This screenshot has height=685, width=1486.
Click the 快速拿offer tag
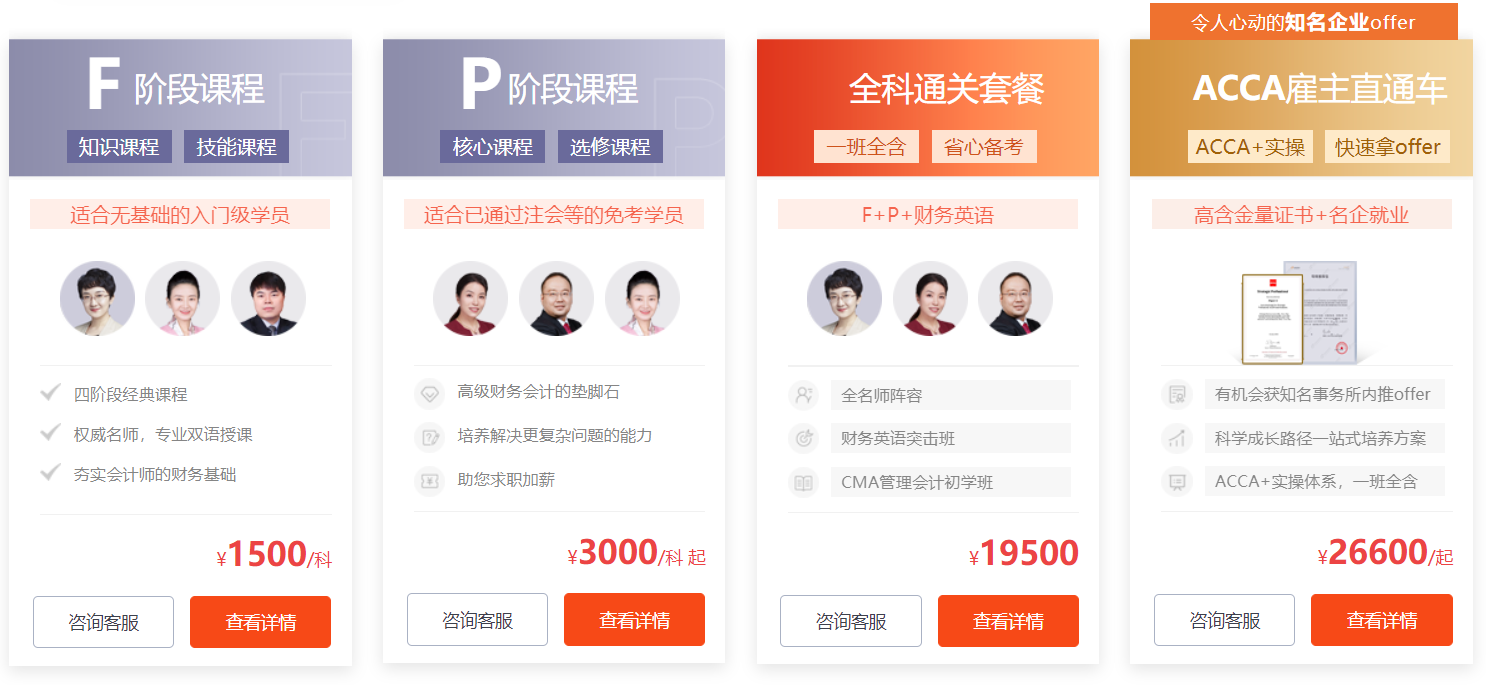[x=1387, y=147]
